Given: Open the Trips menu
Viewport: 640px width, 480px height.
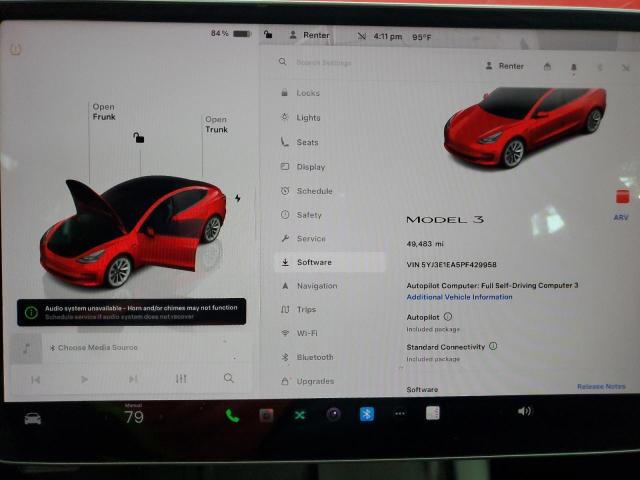Looking at the screenshot, I should (298, 309).
